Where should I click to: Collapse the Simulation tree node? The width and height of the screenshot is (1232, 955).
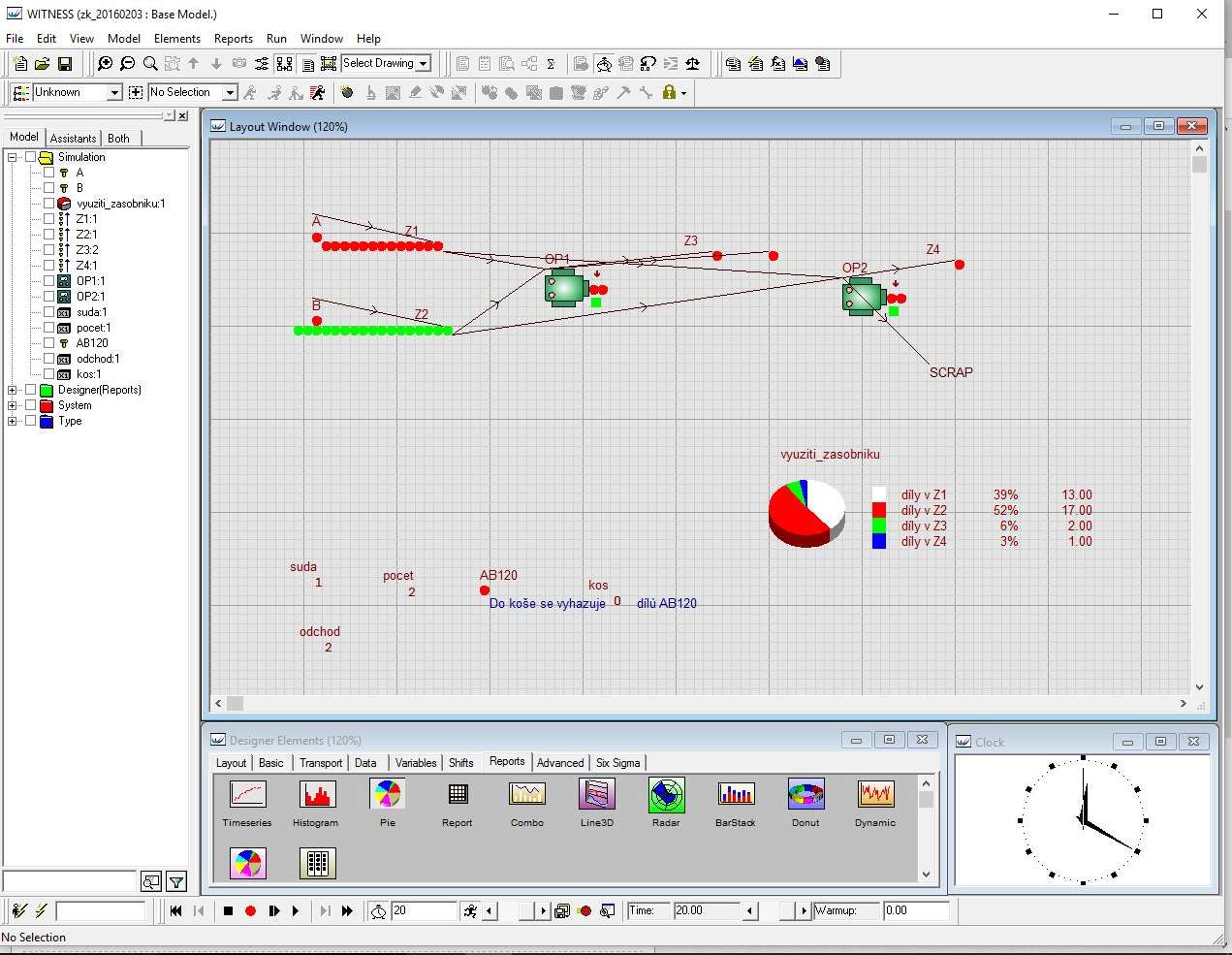click(x=13, y=157)
